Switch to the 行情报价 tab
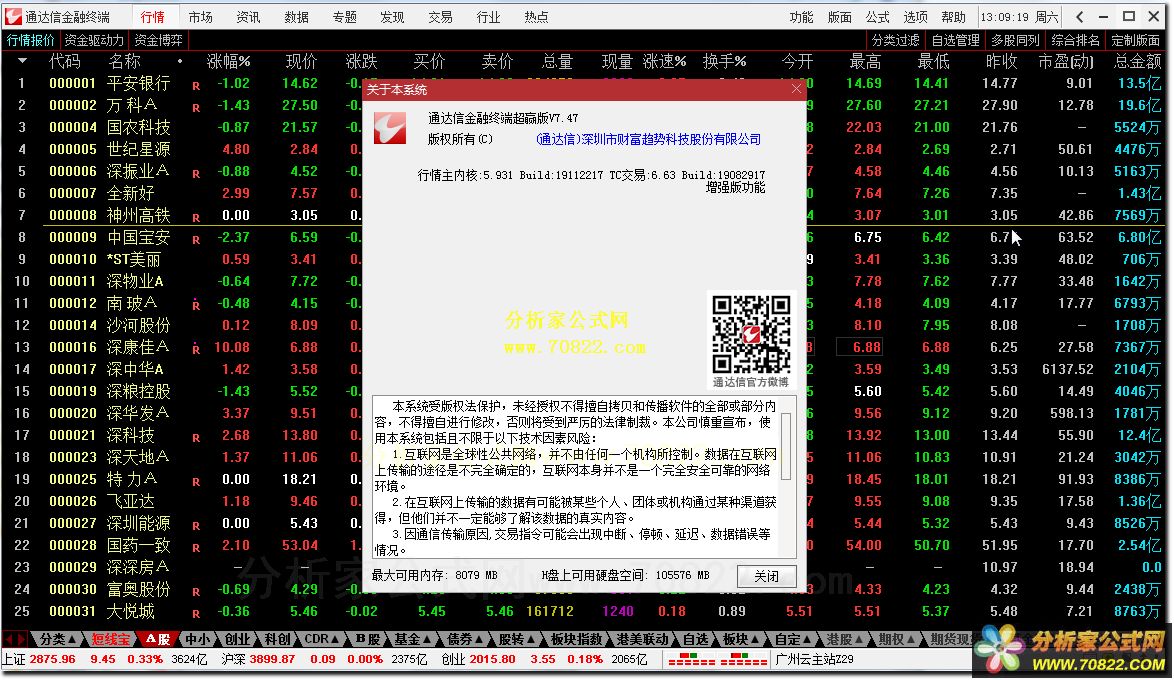Screen dimensions: 1174x680 31,40
